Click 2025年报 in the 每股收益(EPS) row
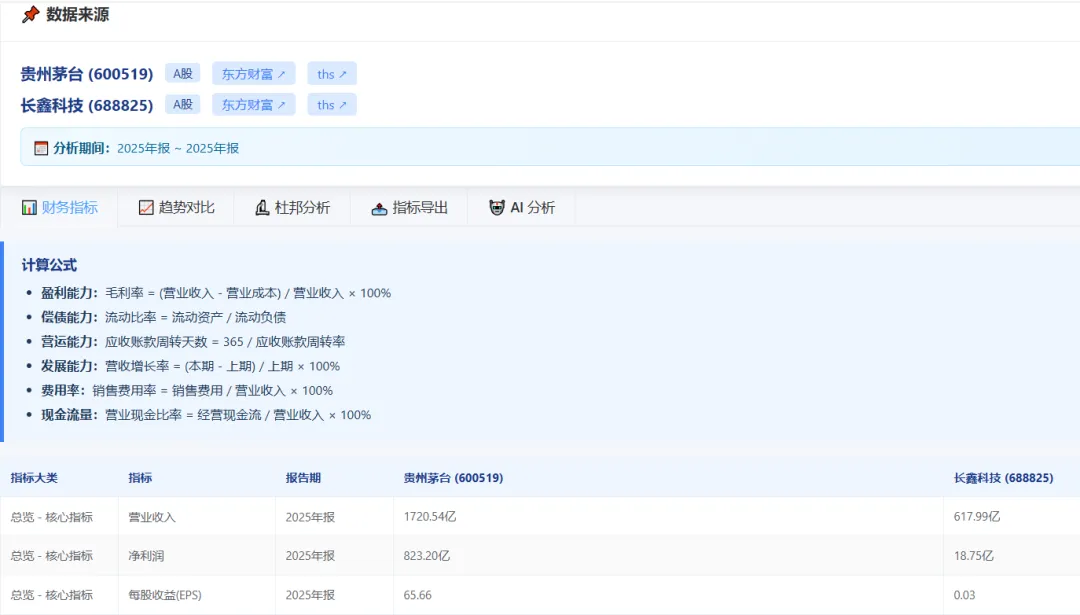This screenshot has height=615, width=1080. click(310, 595)
